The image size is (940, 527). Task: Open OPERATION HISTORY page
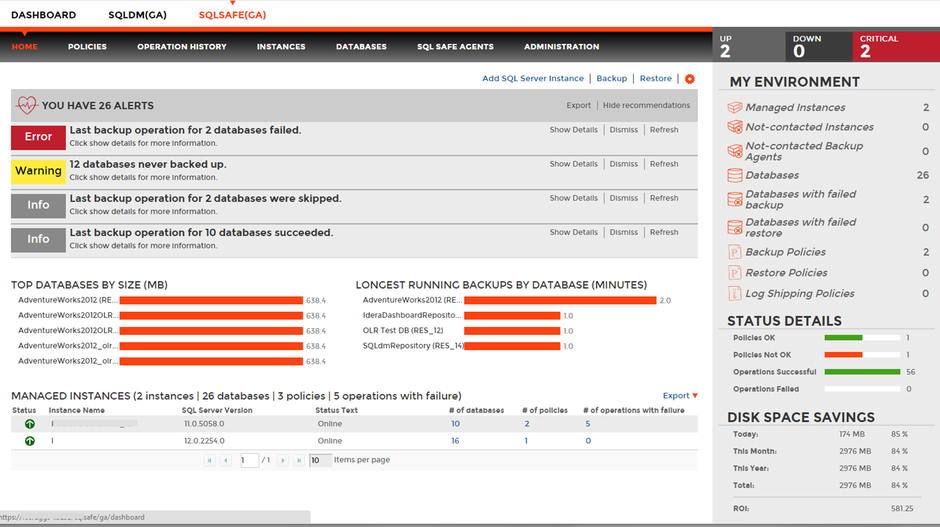tap(182, 47)
